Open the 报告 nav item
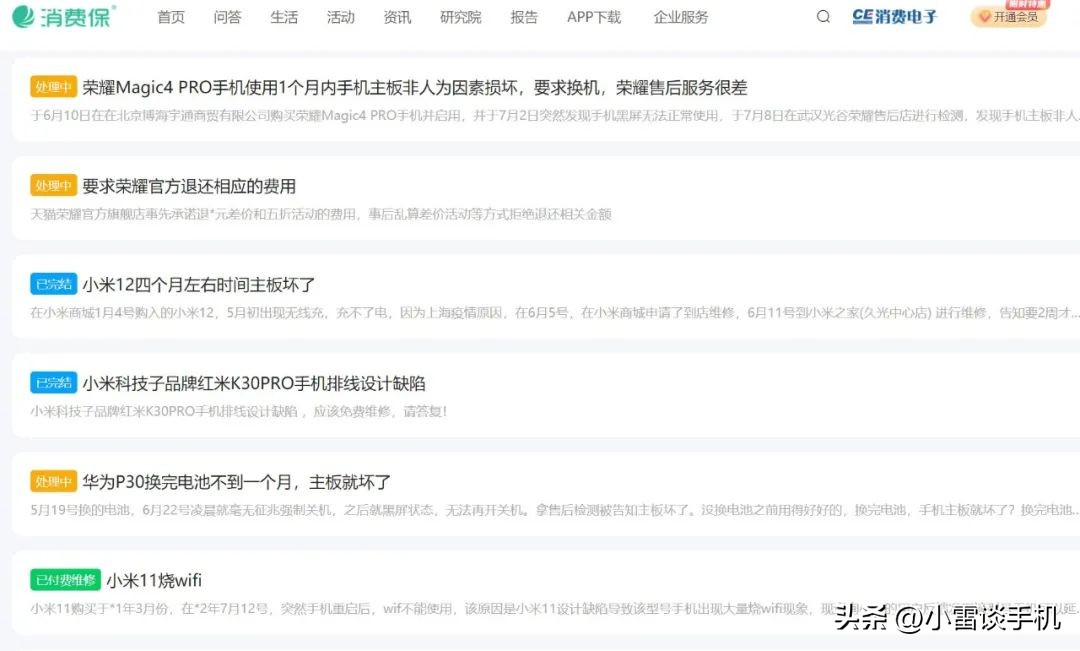 click(523, 17)
